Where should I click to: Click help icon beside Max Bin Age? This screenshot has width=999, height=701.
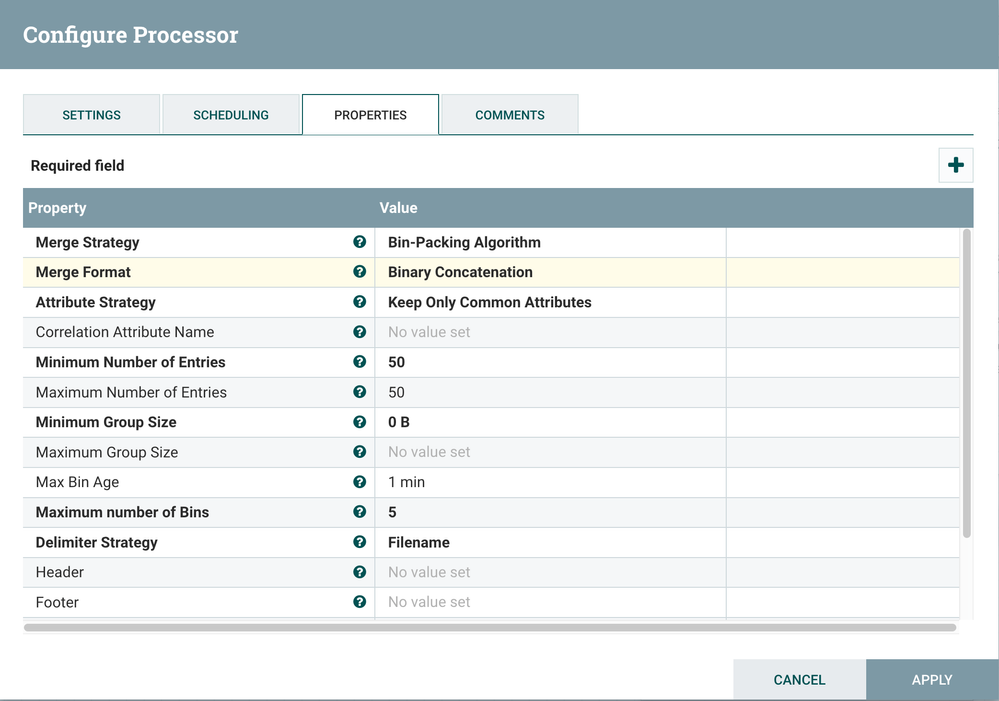tap(359, 482)
